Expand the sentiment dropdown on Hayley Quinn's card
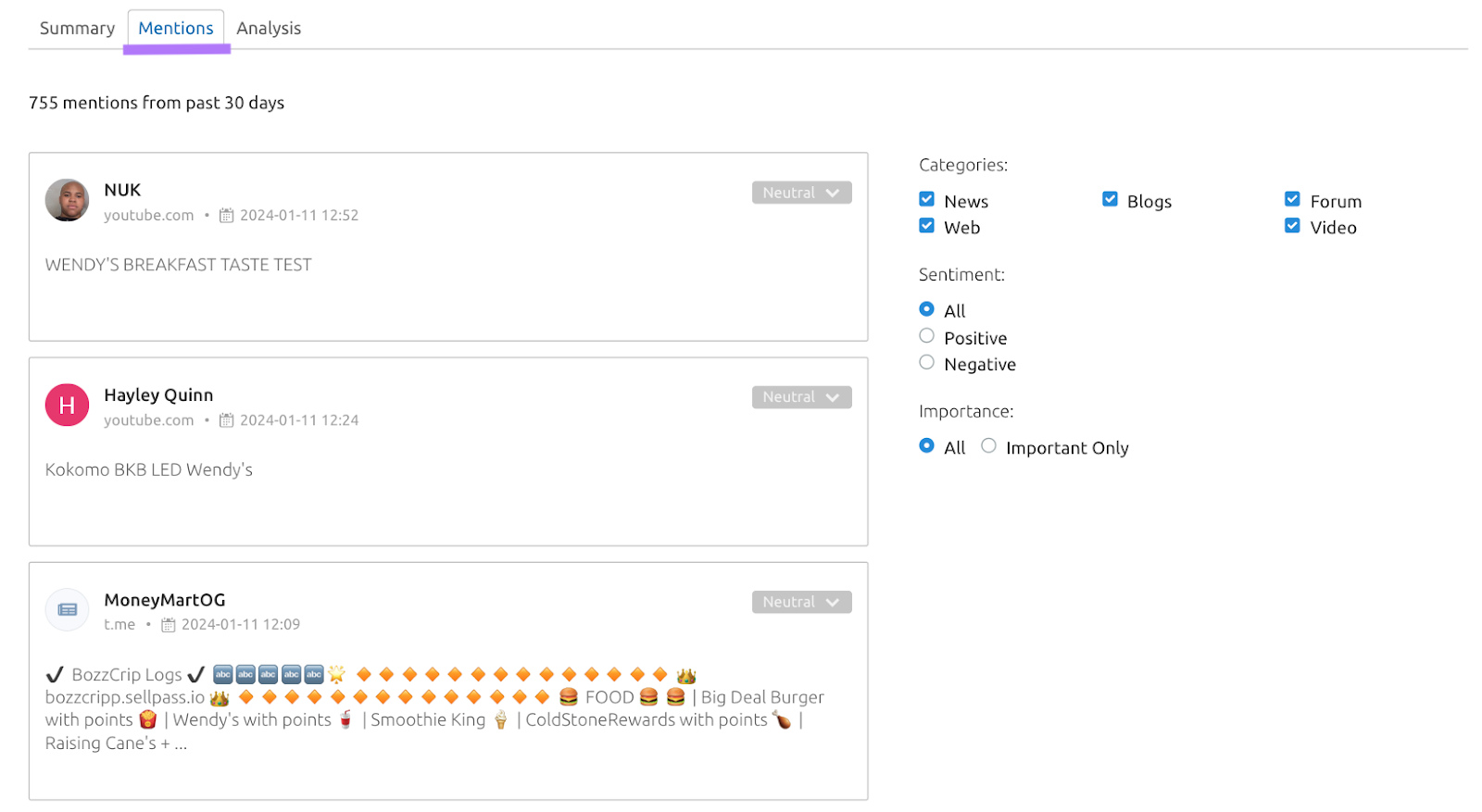This screenshot has height=812, width=1482. [x=801, y=396]
